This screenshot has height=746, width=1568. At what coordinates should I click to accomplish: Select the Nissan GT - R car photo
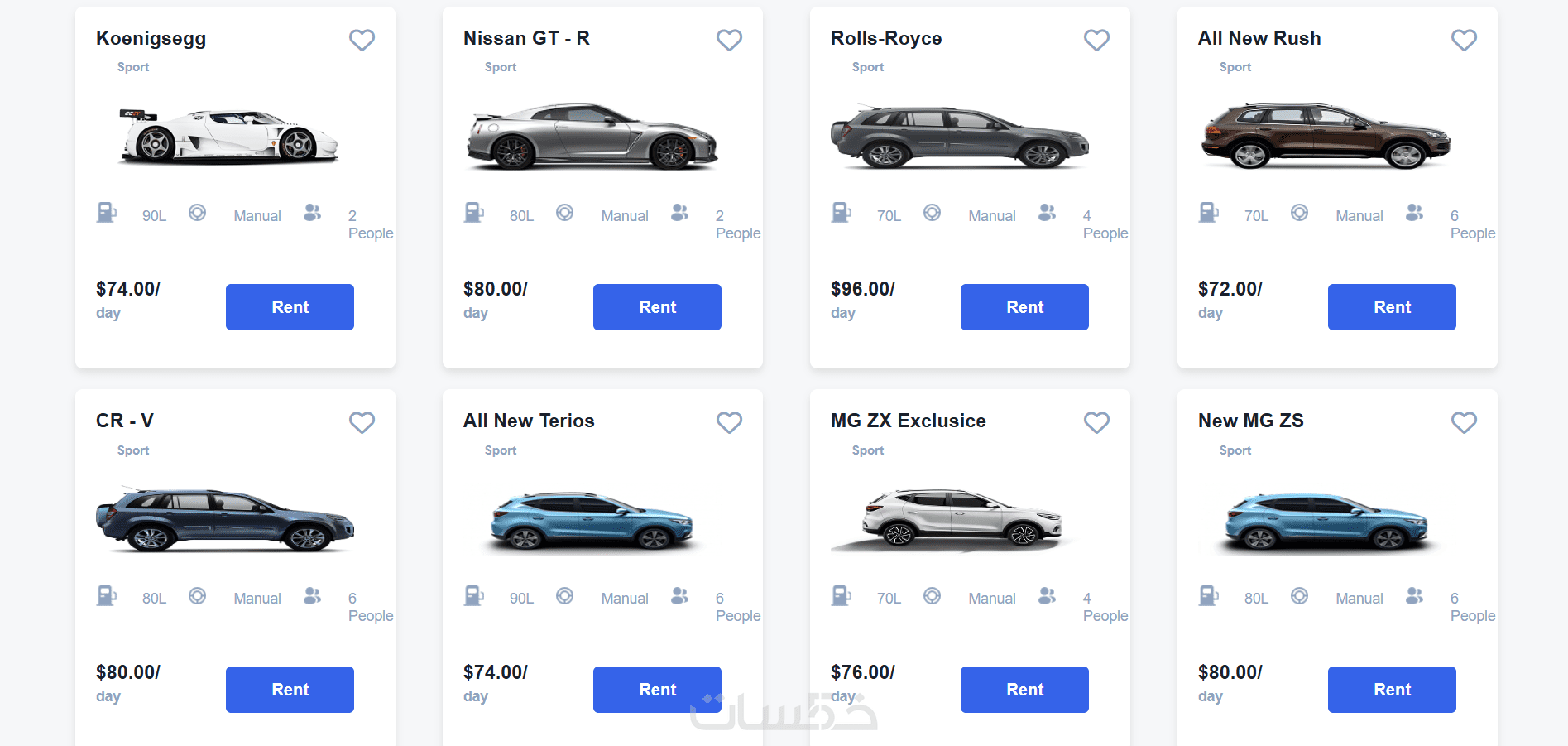click(592, 137)
